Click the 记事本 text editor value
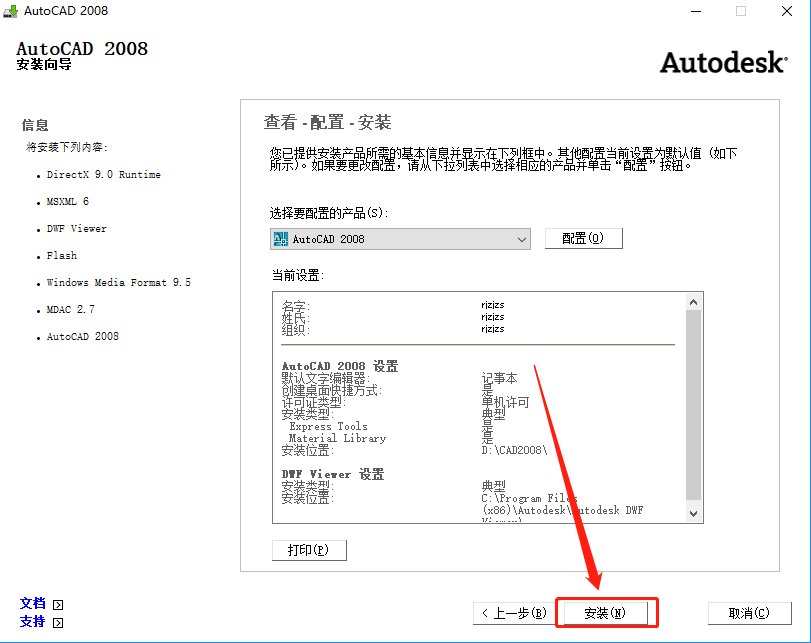Viewport: 811px width, 643px height. tap(499, 378)
